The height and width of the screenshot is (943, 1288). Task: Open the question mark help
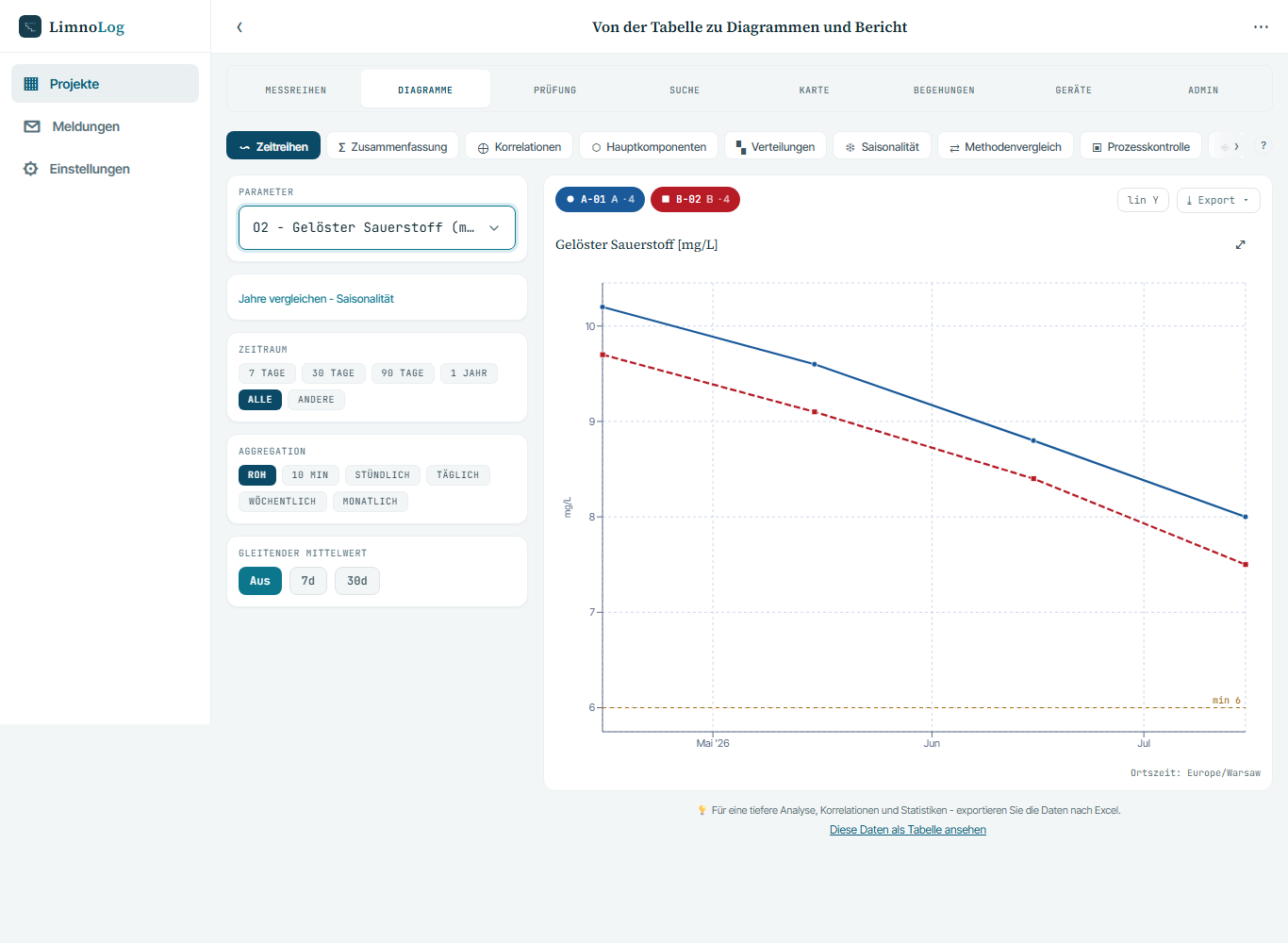point(1263,146)
